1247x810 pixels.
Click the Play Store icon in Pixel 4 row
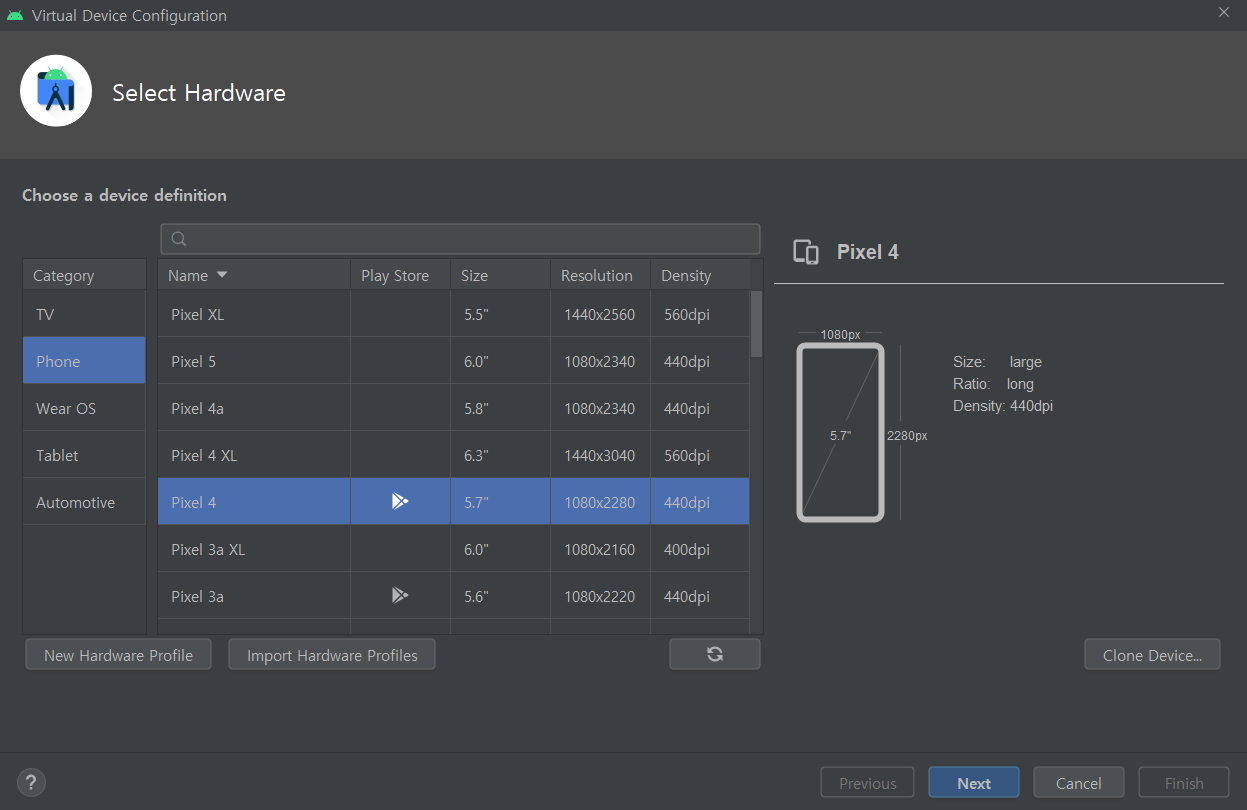coord(399,501)
